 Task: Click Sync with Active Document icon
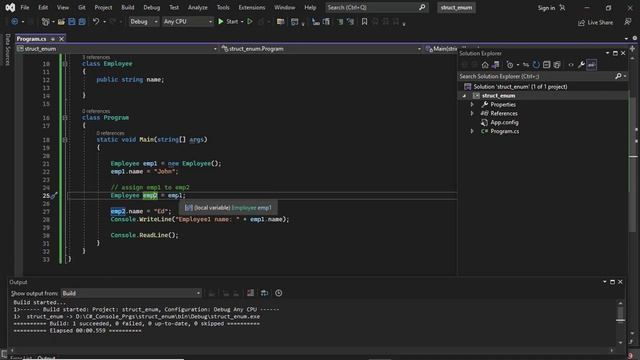(526, 65)
